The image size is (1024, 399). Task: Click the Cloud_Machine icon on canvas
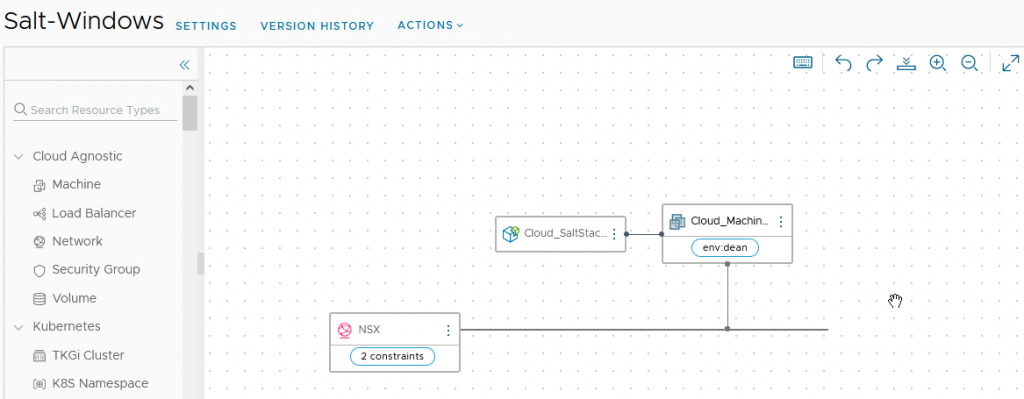678,222
